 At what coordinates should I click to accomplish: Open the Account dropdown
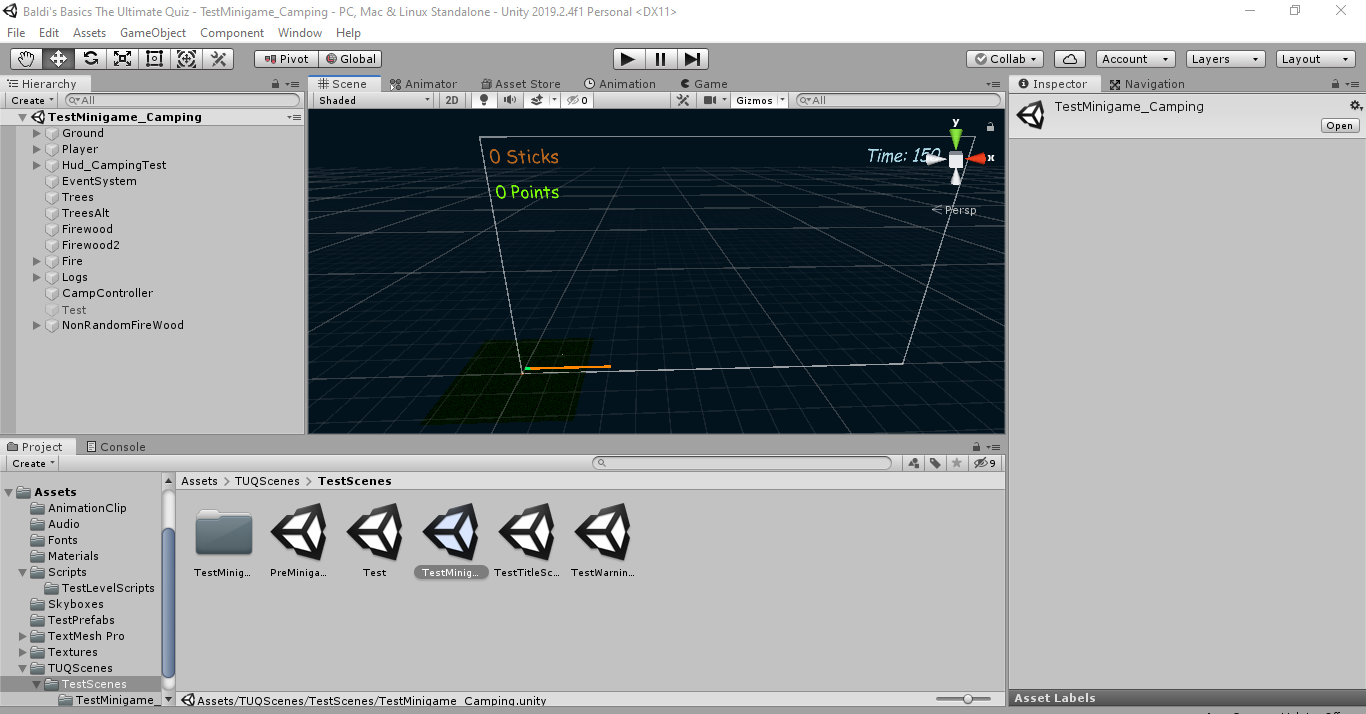(x=1136, y=59)
